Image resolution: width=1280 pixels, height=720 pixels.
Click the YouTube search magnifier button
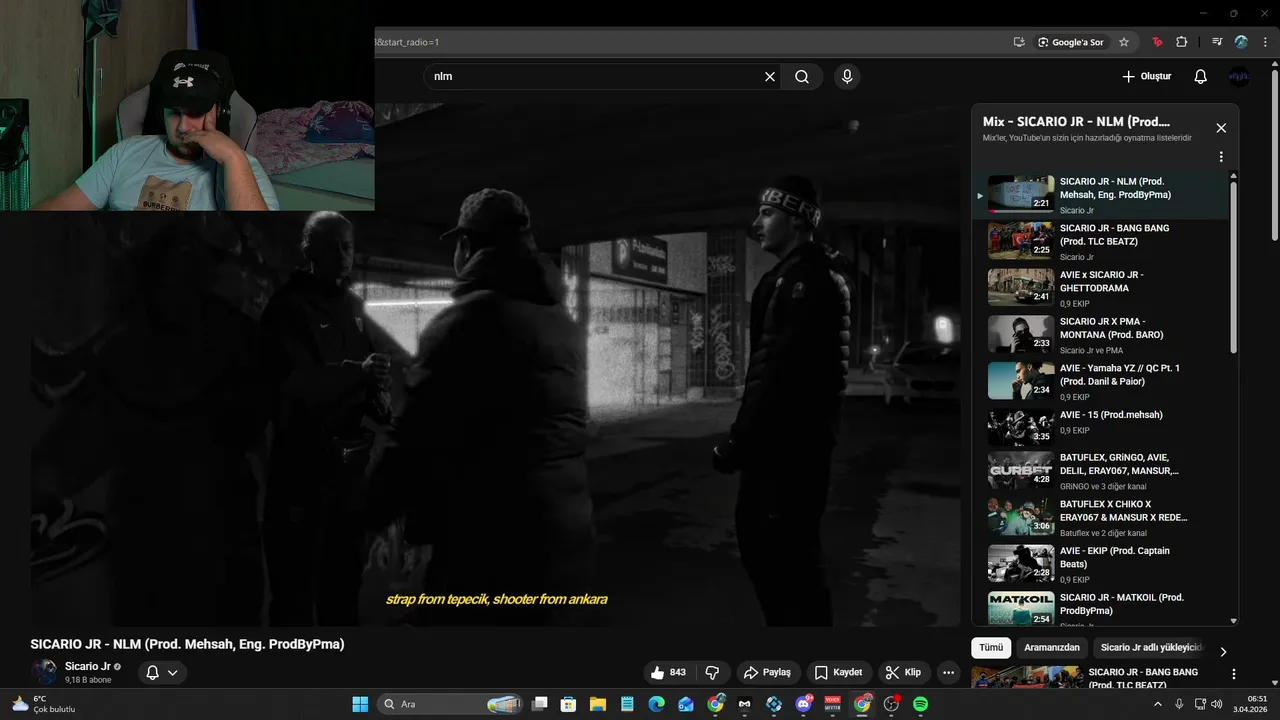pyautogui.click(x=802, y=77)
